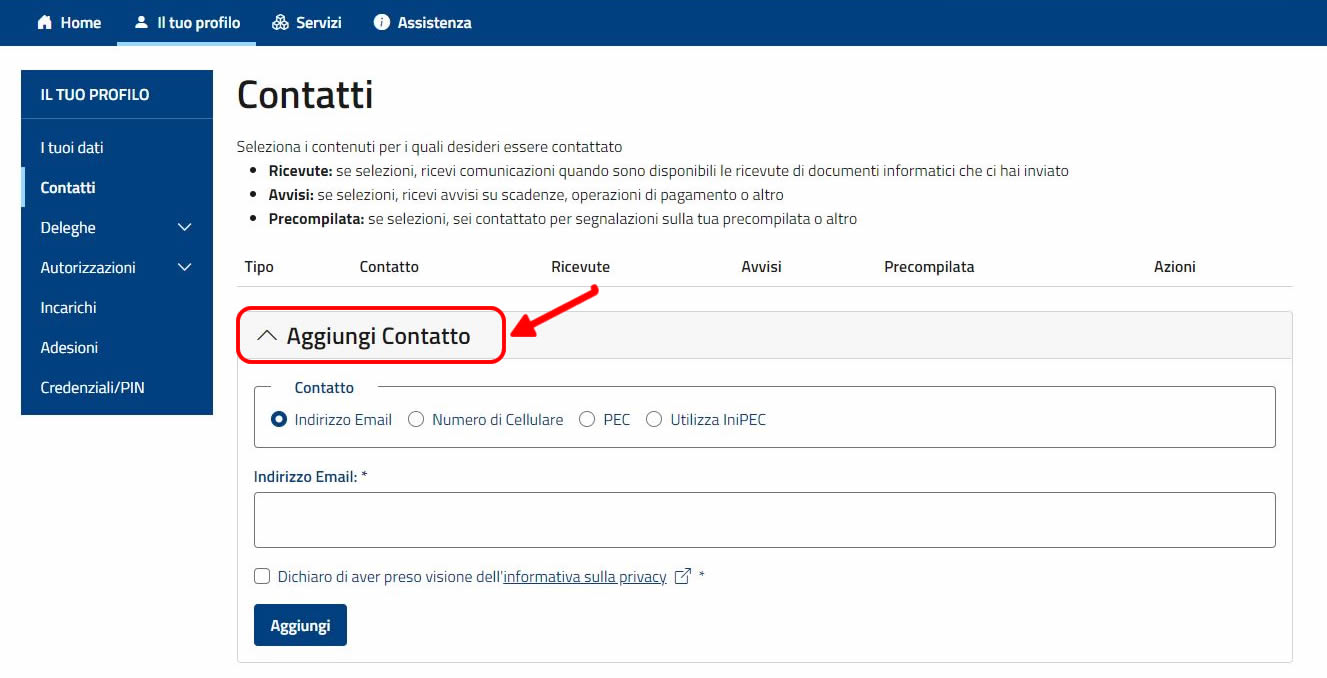Choose Numero di Cellulare as contact type
1327x678 pixels.
[x=416, y=419]
